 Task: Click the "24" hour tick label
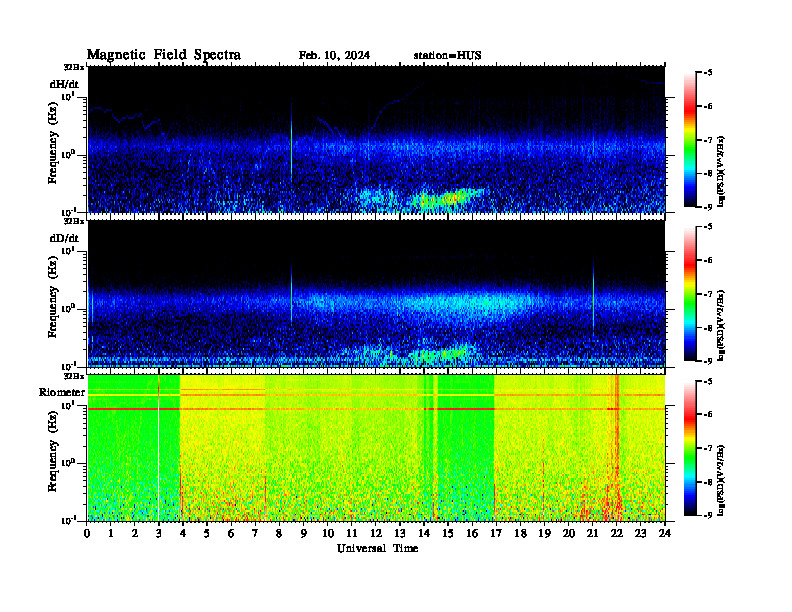coord(665,533)
